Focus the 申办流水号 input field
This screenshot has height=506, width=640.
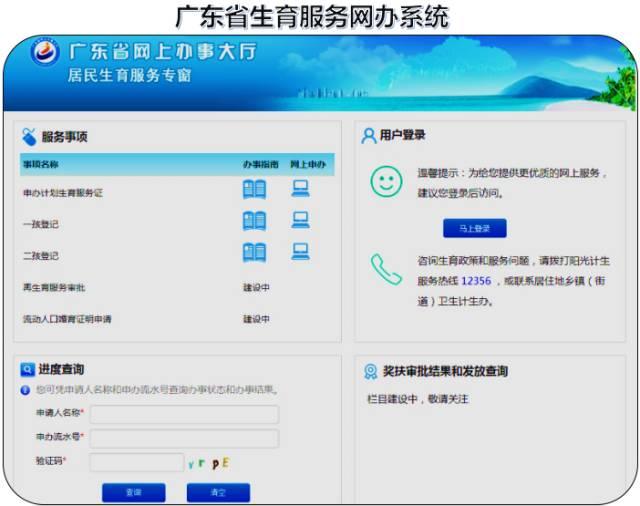click(184, 438)
